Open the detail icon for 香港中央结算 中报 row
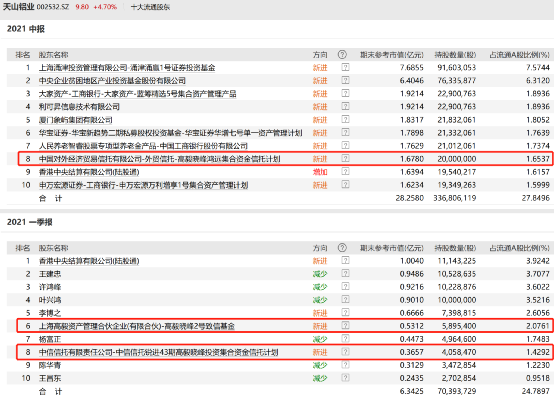 click(345, 172)
